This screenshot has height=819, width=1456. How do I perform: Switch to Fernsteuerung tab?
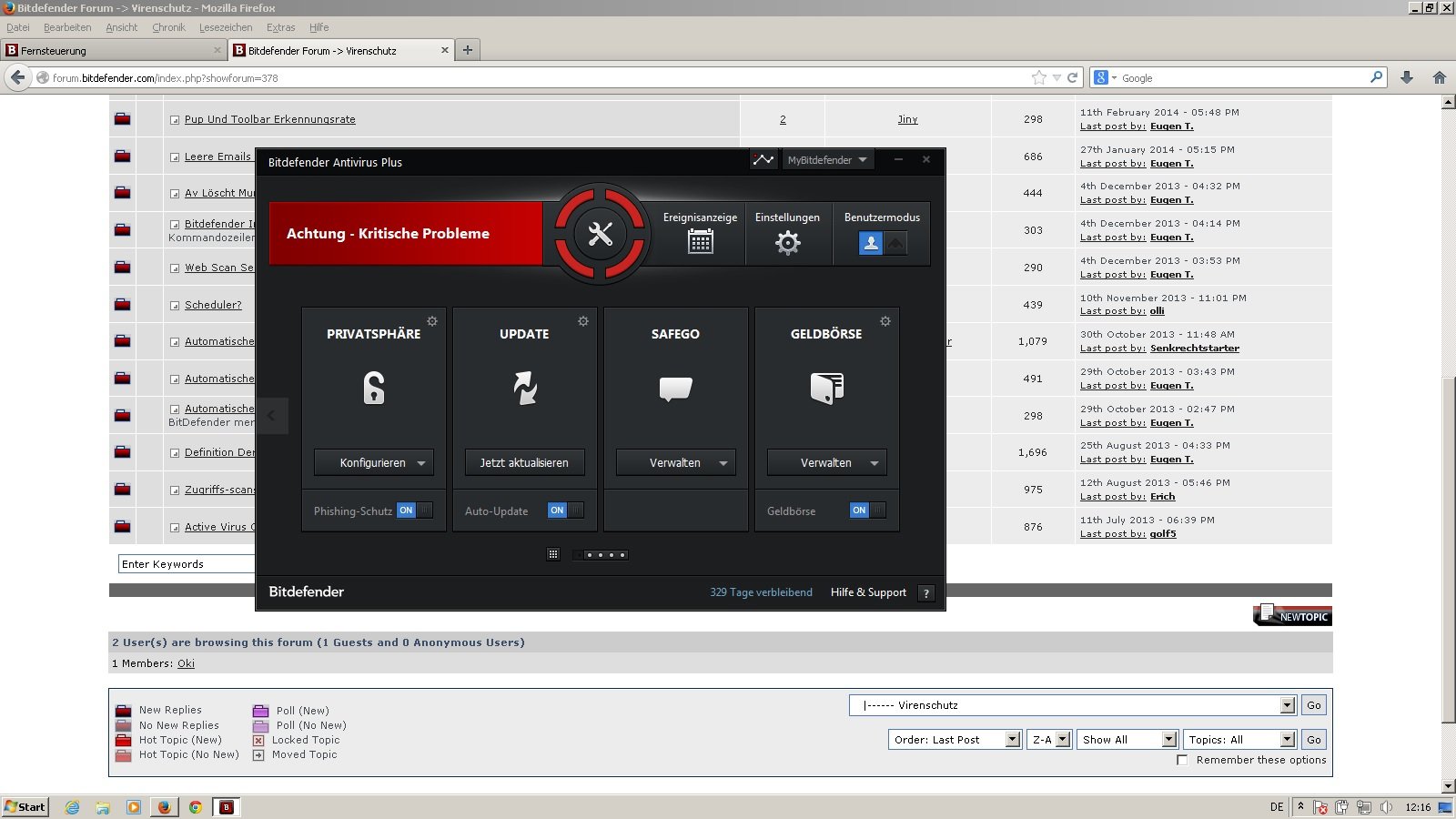tap(113, 50)
